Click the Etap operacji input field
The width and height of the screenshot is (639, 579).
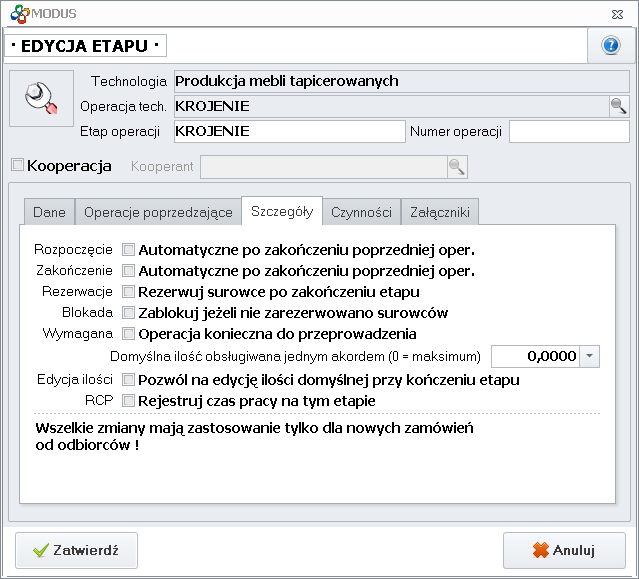click(290, 131)
